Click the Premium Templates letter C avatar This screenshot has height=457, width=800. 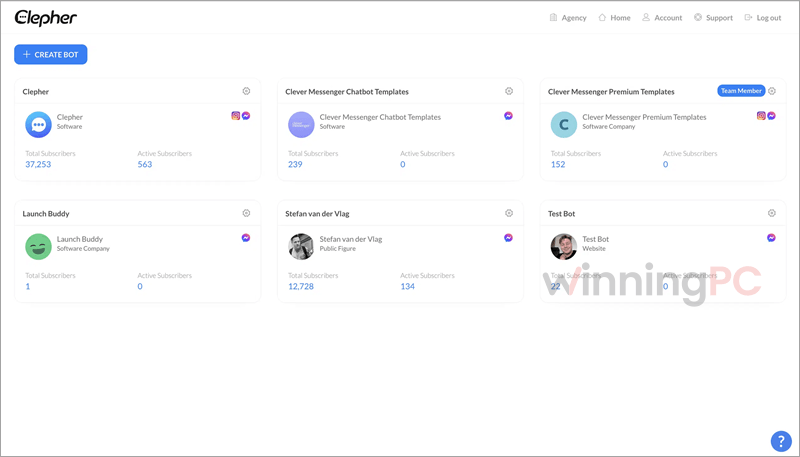click(564, 125)
